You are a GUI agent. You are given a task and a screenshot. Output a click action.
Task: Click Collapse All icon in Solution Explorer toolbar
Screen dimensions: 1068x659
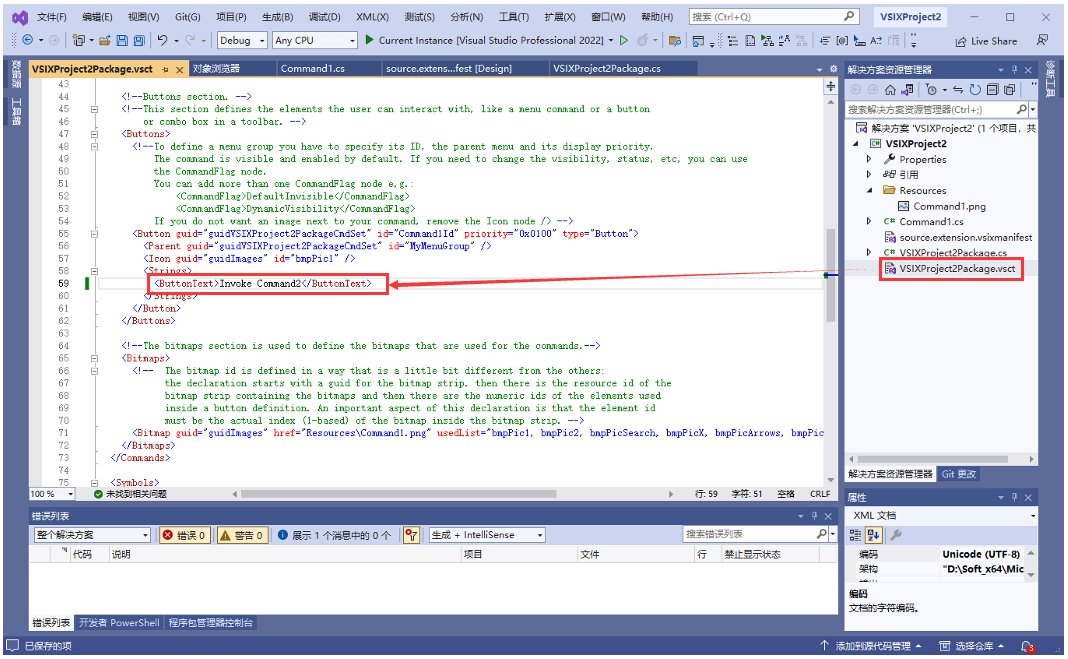(x=992, y=90)
